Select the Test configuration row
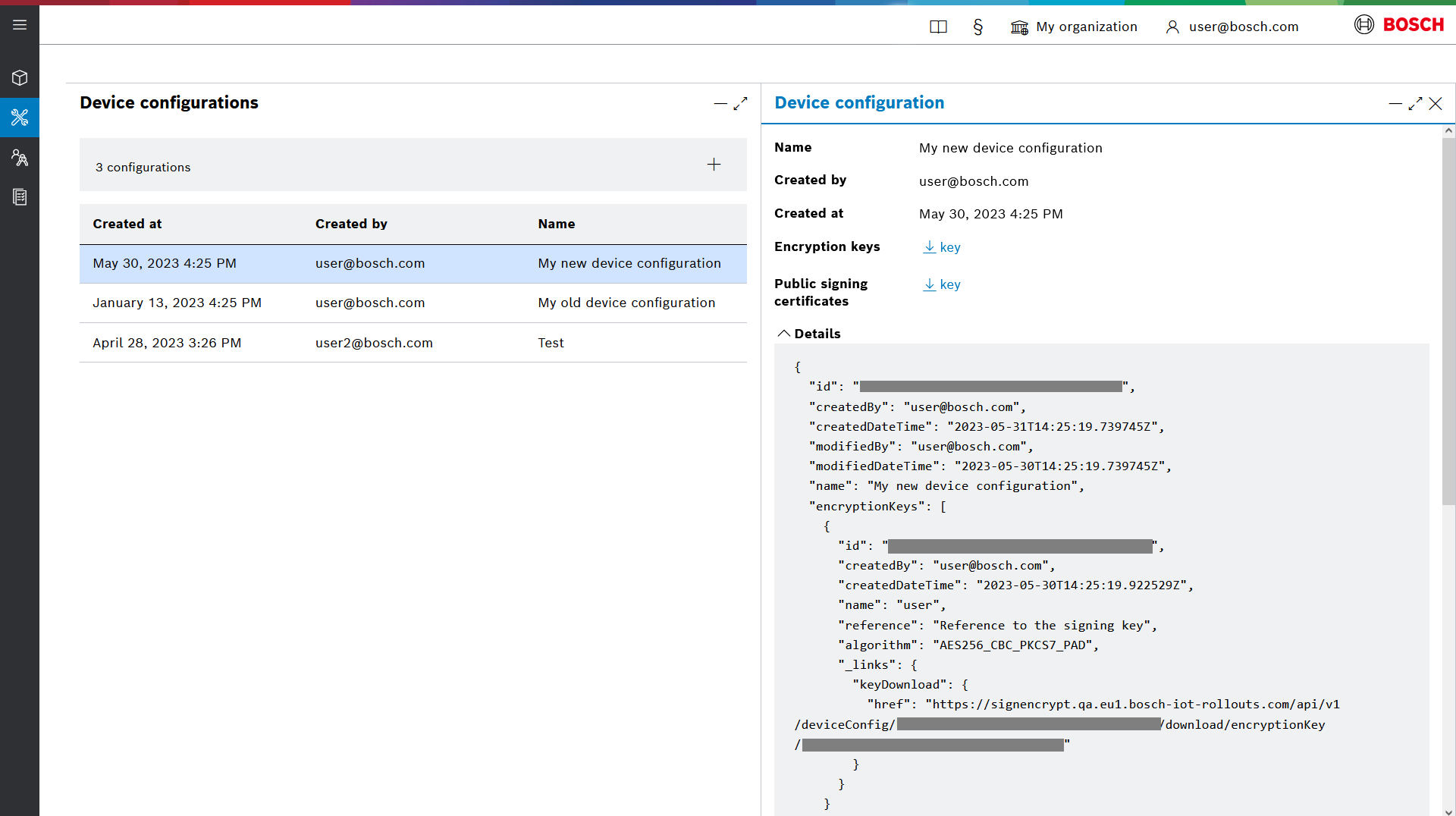This screenshot has width=1456, height=816. pos(413,343)
